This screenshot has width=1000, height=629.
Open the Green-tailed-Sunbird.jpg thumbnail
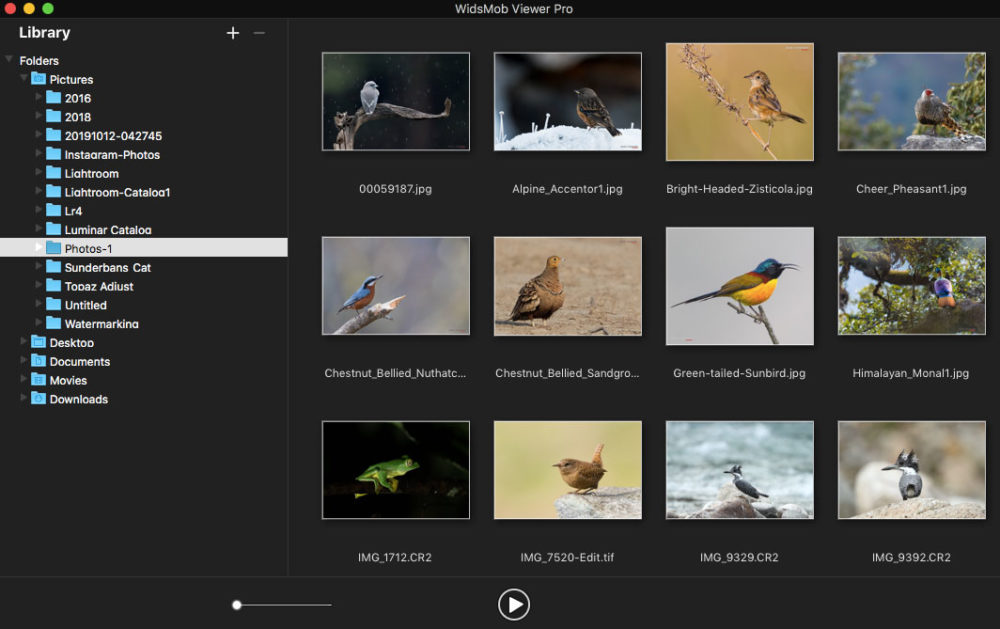click(x=739, y=286)
